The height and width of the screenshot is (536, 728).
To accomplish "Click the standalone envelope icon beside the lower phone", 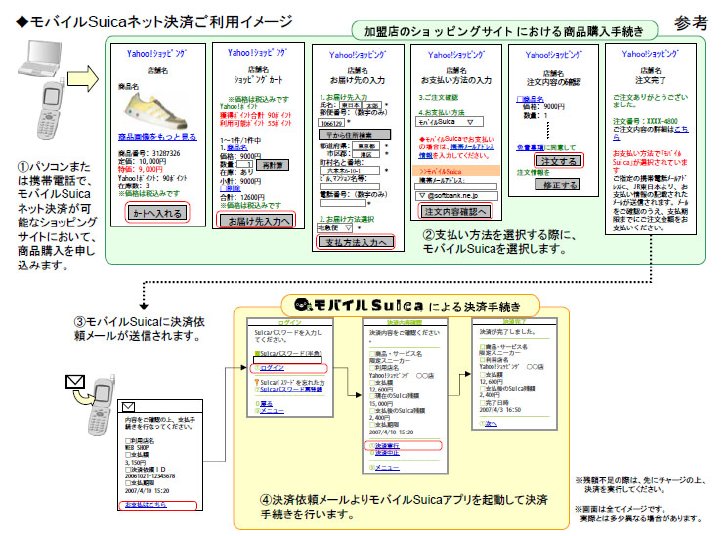I will click(74, 382).
